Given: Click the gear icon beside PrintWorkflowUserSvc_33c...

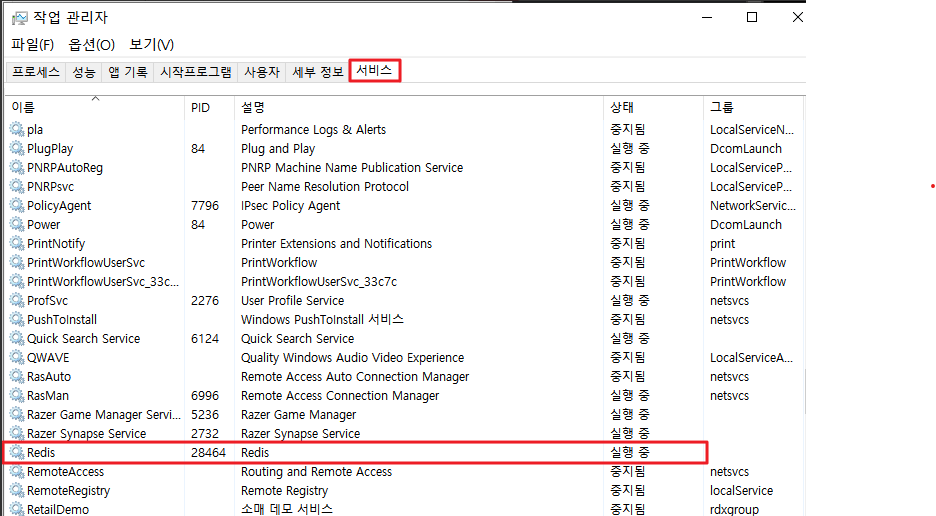Looking at the screenshot, I should point(17,281).
